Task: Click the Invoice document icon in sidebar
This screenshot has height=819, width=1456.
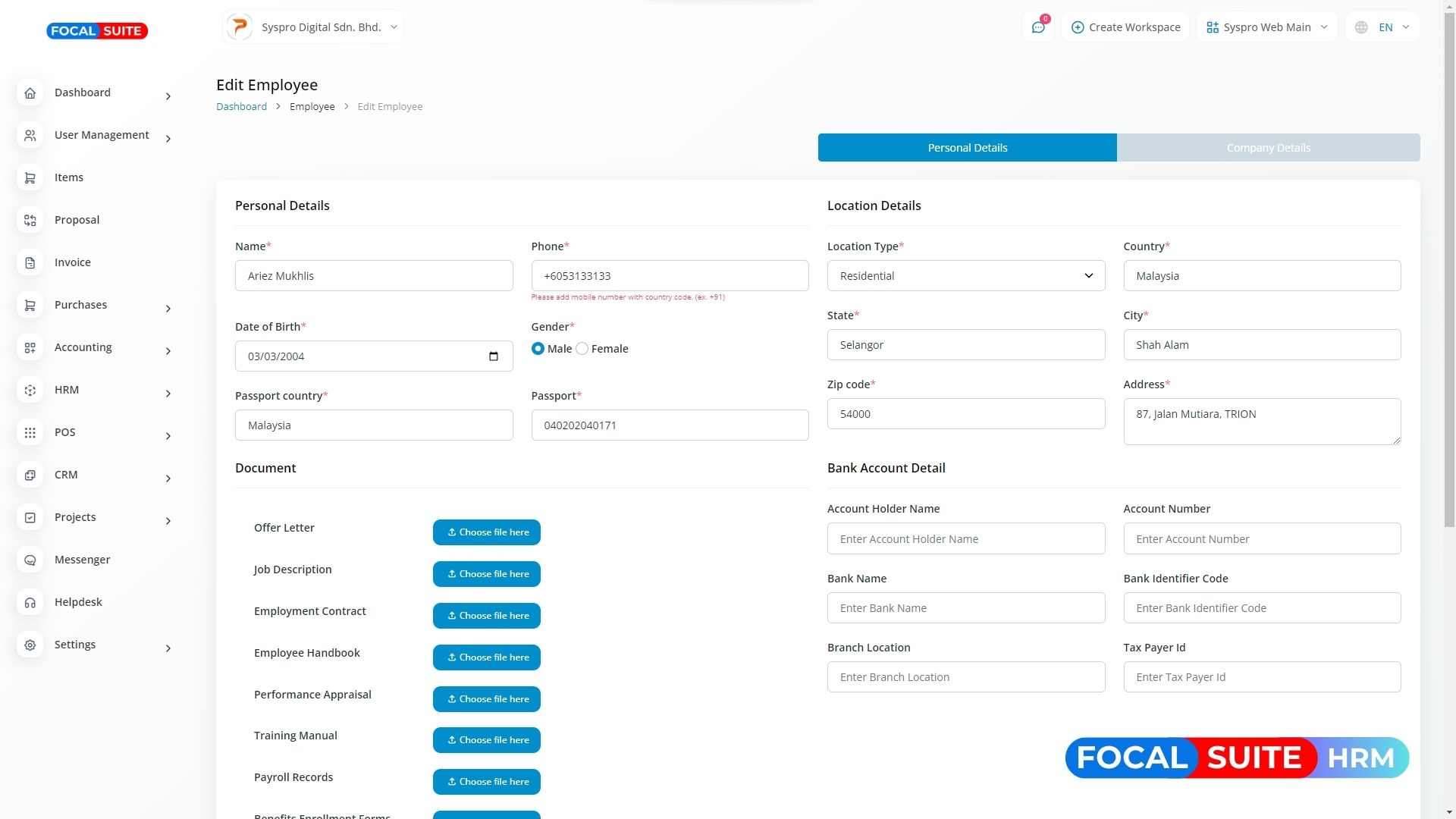Action: (x=30, y=263)
